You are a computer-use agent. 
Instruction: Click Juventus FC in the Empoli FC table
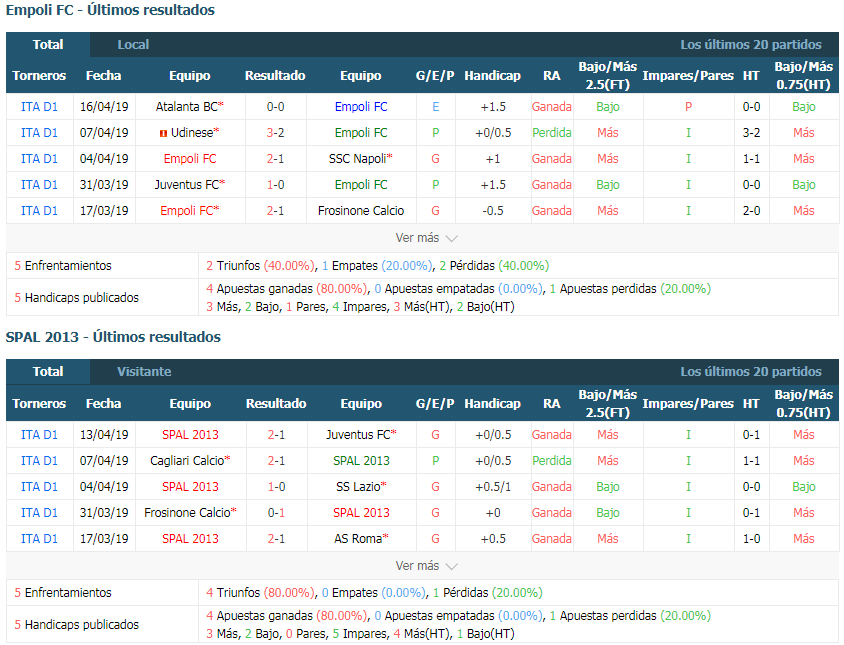click(187, 185)
